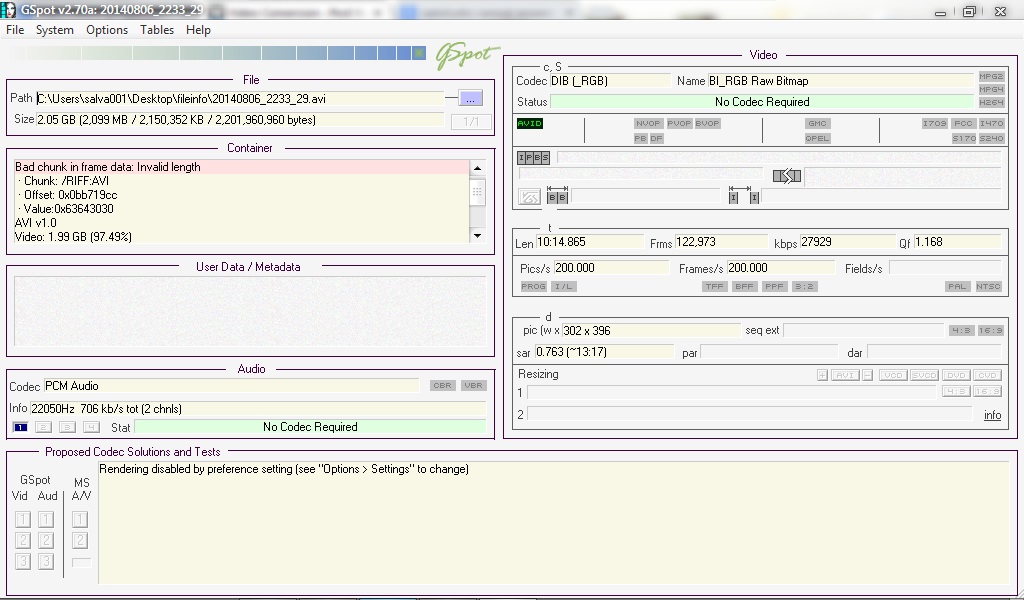This screenshot has height=600, width=1024.
Task: Open the Options menu
Action: click(x=106, y=30)
